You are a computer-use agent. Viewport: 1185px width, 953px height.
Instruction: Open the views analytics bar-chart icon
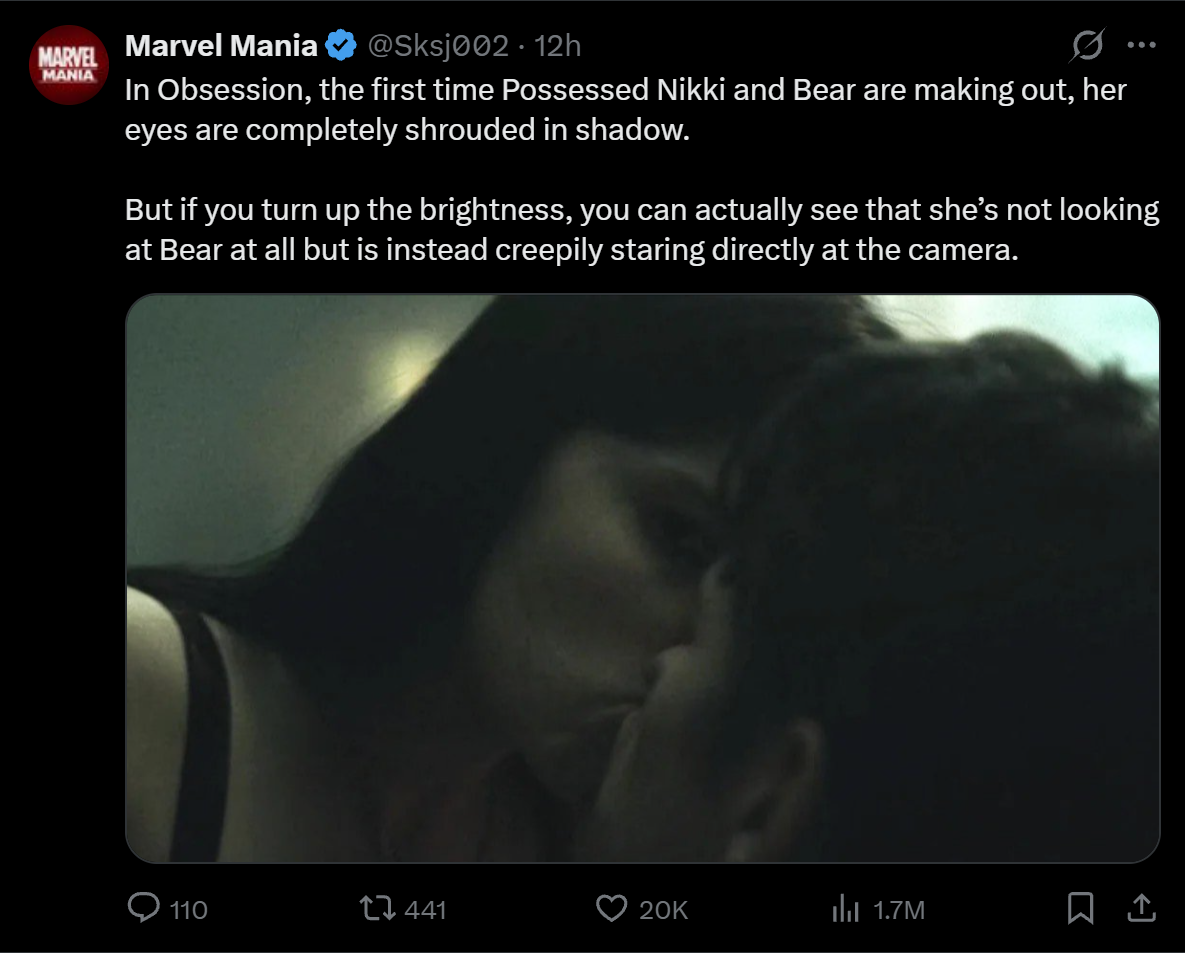click(x=846, y=908)
